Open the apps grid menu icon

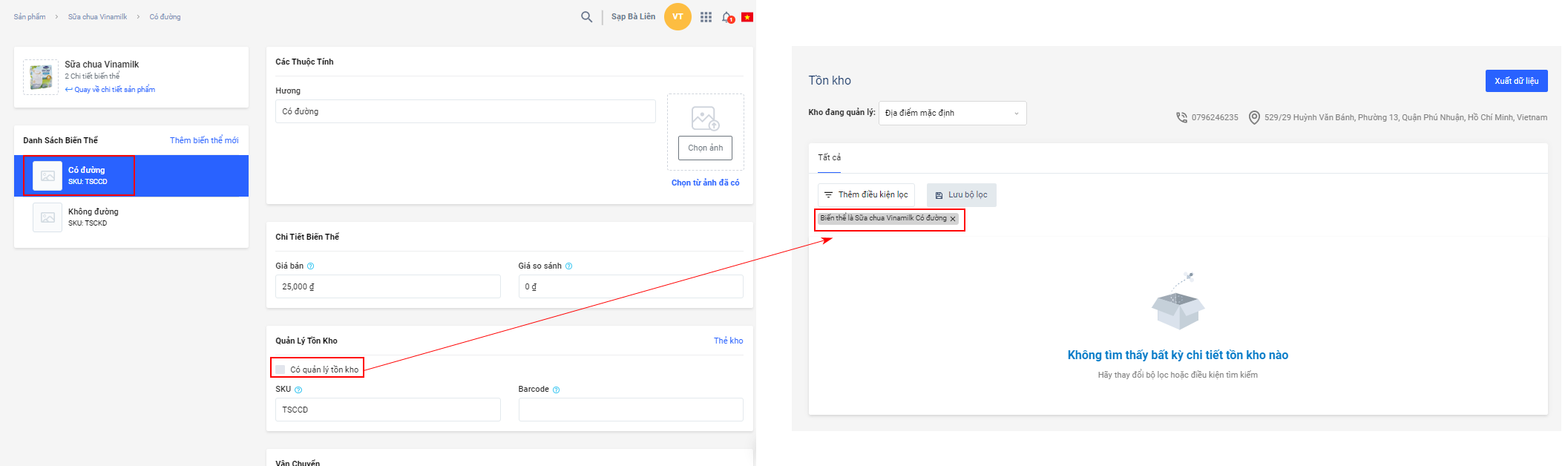706,17
